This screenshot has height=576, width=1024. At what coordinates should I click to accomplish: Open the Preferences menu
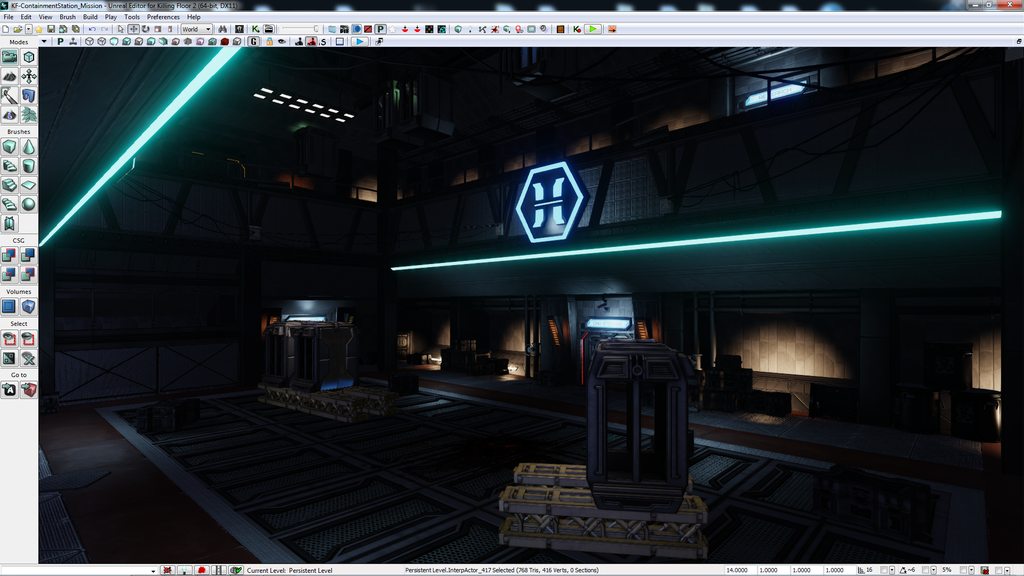point(163,17)
